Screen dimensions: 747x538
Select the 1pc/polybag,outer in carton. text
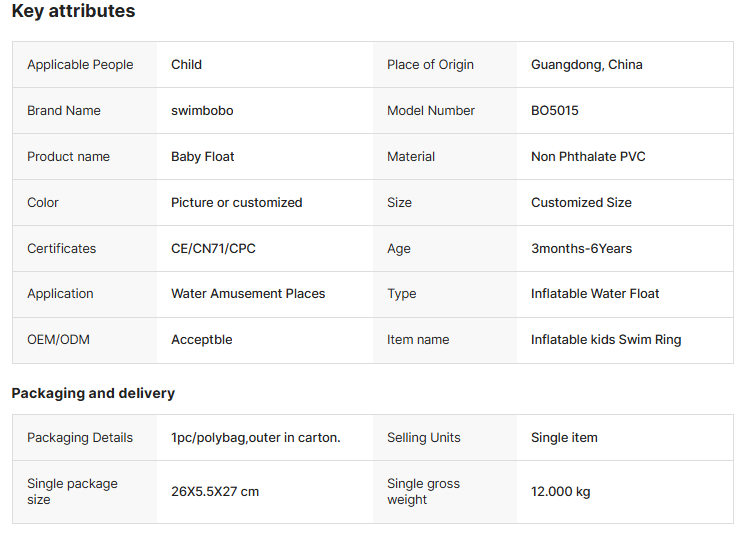tap(255, 438)
